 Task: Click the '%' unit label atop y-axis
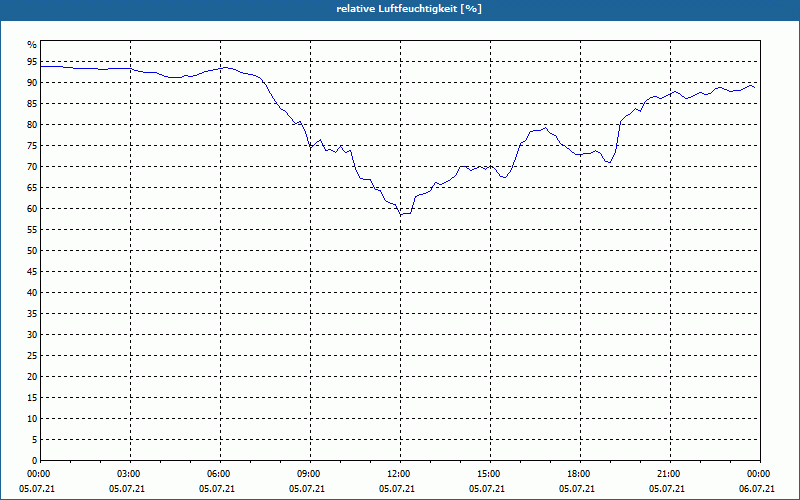click(x=32, y=45)
